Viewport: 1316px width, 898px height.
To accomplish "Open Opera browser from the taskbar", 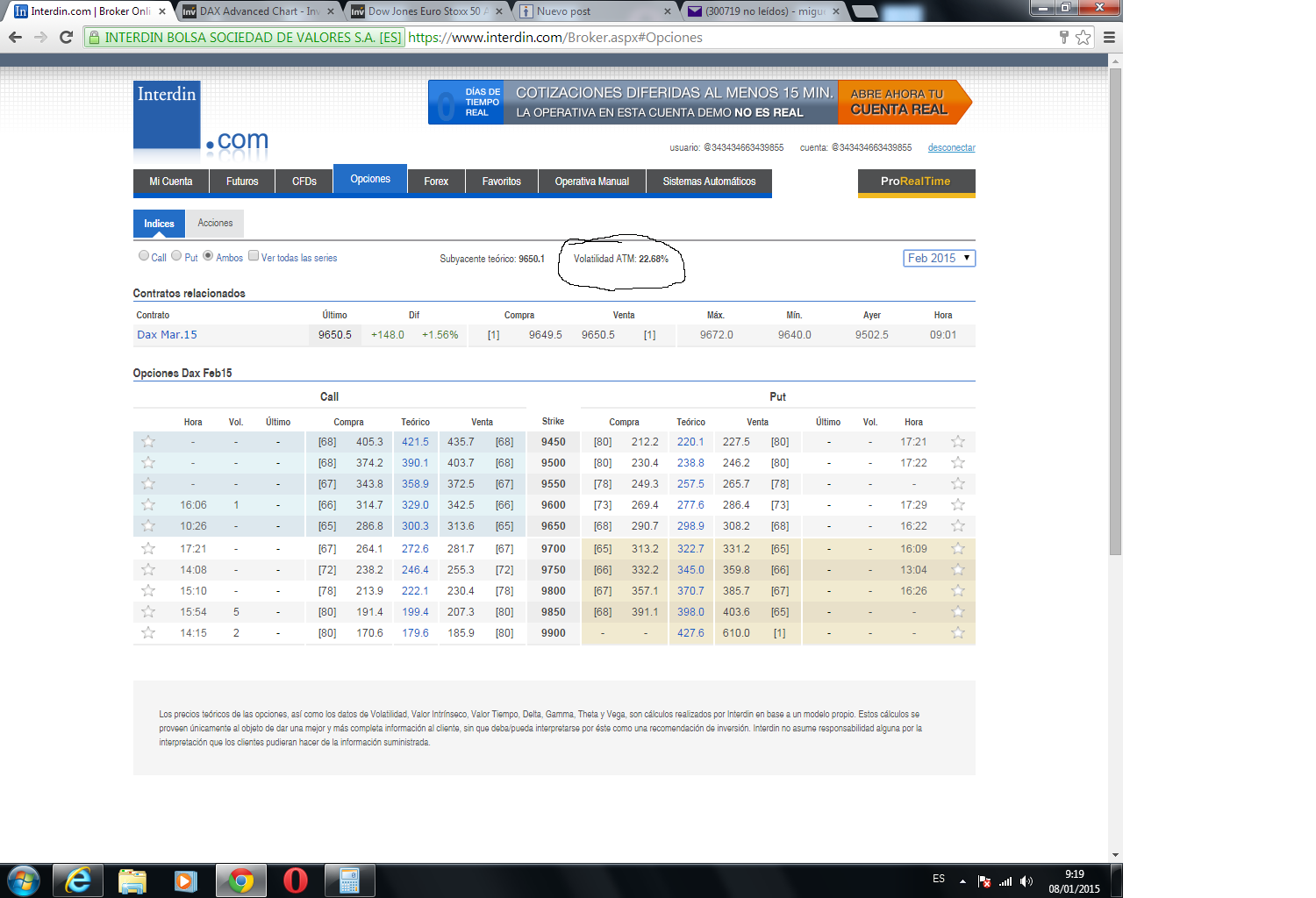I will pos(296,880).
